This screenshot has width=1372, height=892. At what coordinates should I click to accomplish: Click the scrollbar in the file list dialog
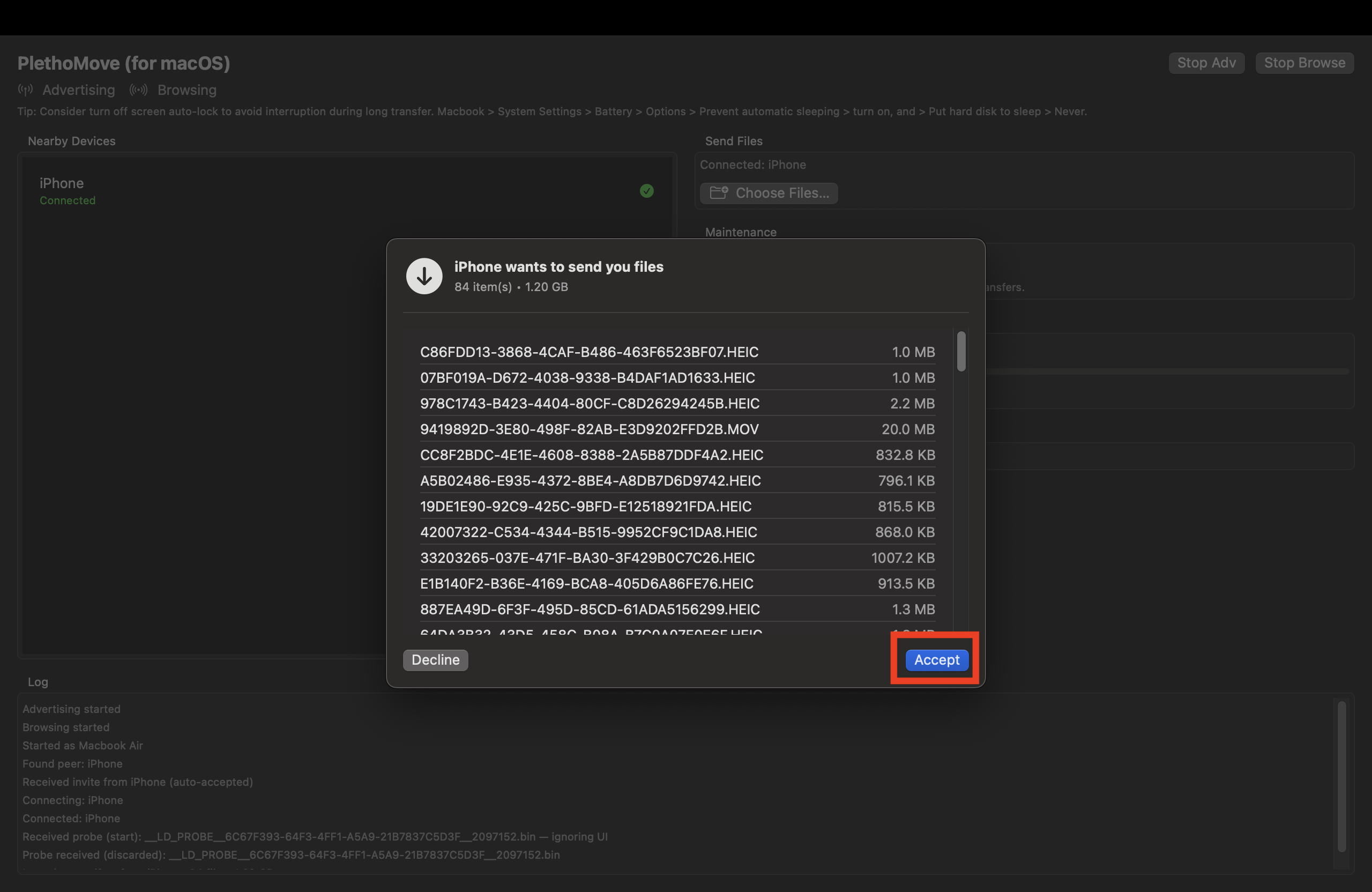pyautogui.click(x=960, y=352)
